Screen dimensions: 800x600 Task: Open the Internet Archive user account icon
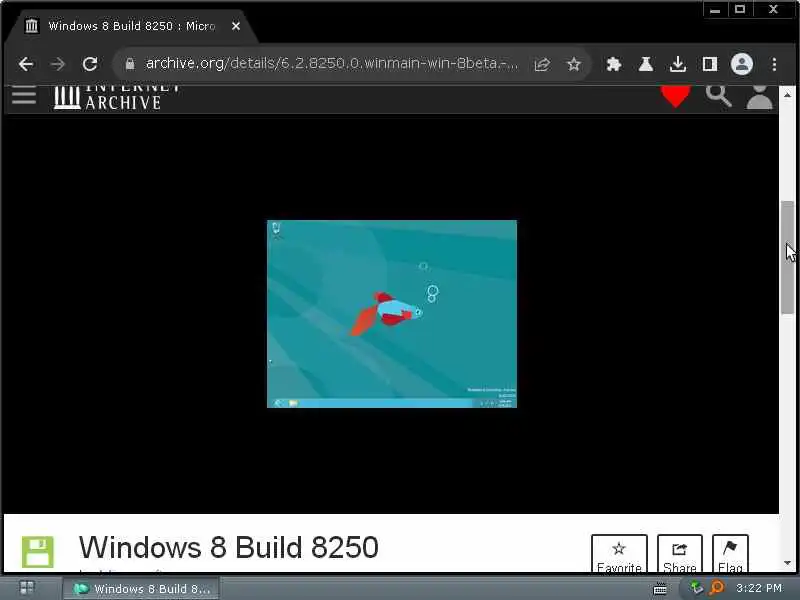pos(759,97)
